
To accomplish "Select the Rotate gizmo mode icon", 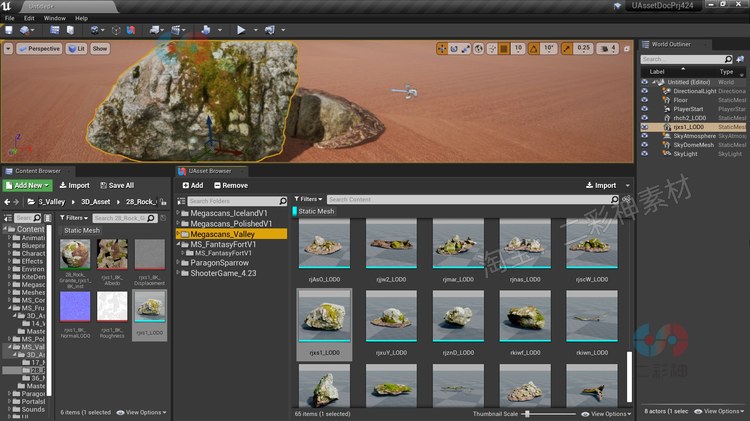I will coord(454,49).
